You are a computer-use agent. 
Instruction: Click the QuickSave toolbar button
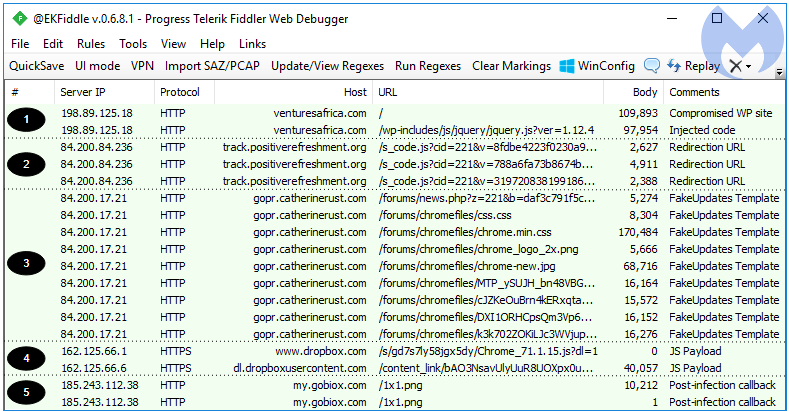[37, 66]
